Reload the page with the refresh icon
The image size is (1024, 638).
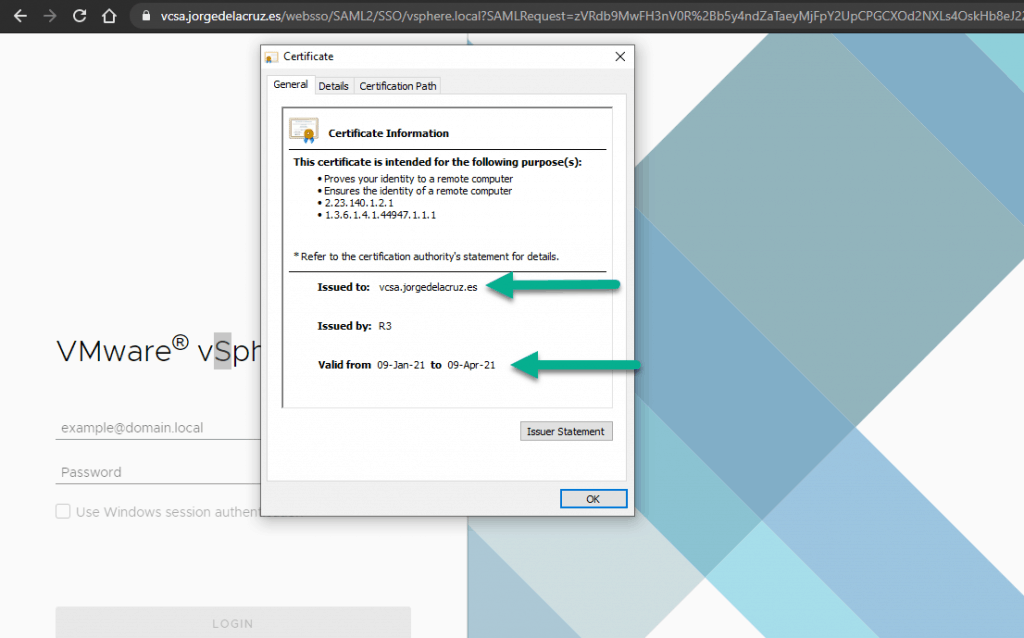click(x=79, y=16)
